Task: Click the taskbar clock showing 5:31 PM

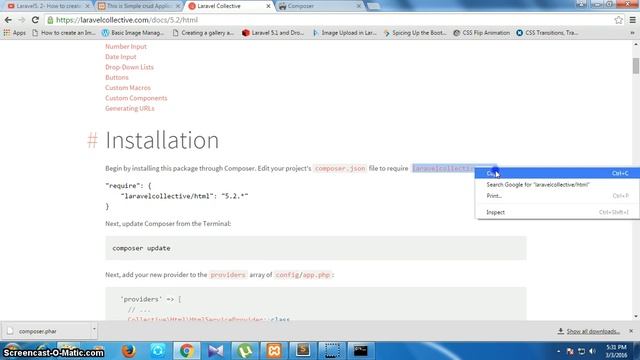Action: click(616, 351)
